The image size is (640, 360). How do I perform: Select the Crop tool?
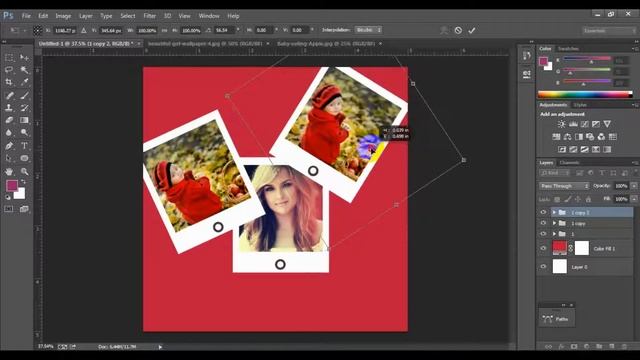[9, 82]
